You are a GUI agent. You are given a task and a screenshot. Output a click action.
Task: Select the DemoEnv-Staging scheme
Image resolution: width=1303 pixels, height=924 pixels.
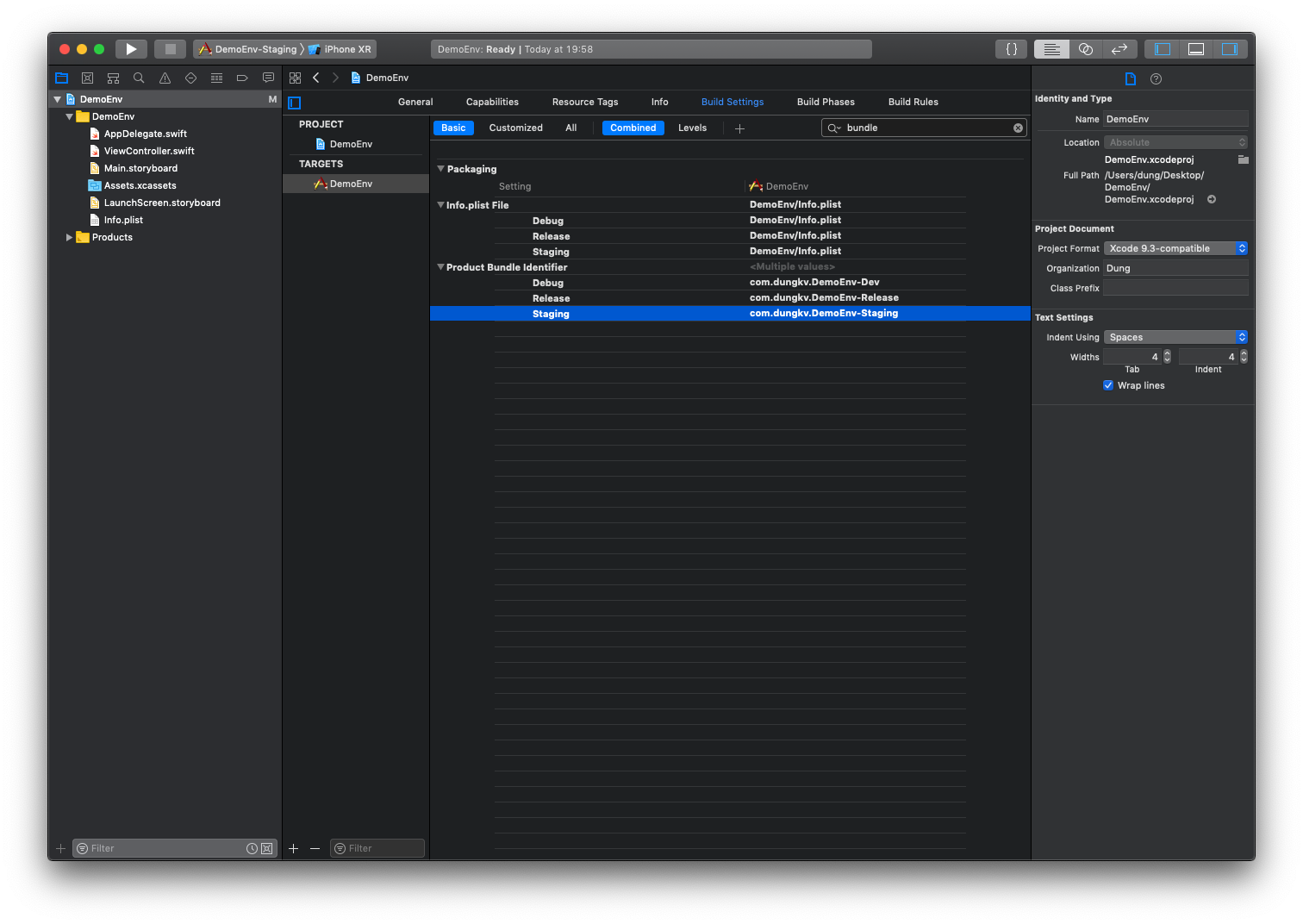coord(248,49)
